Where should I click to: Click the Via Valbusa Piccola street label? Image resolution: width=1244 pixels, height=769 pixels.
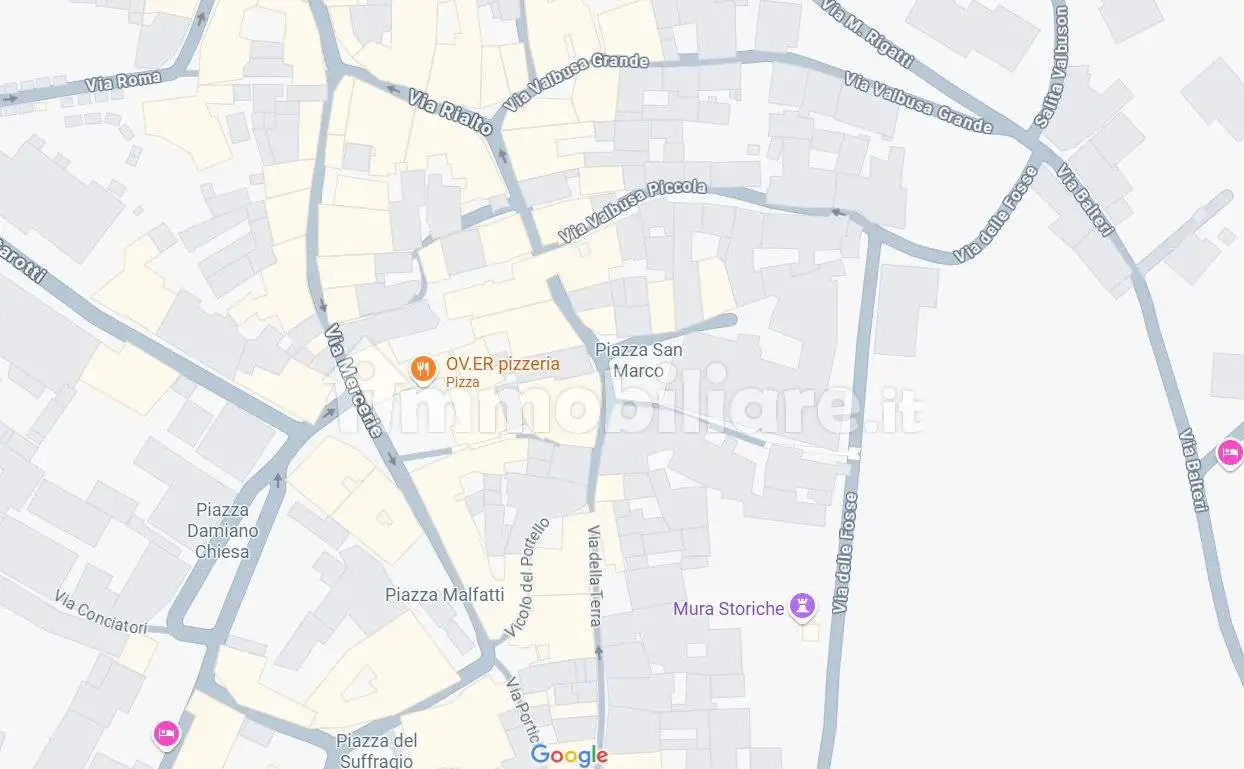coord(632,212)
